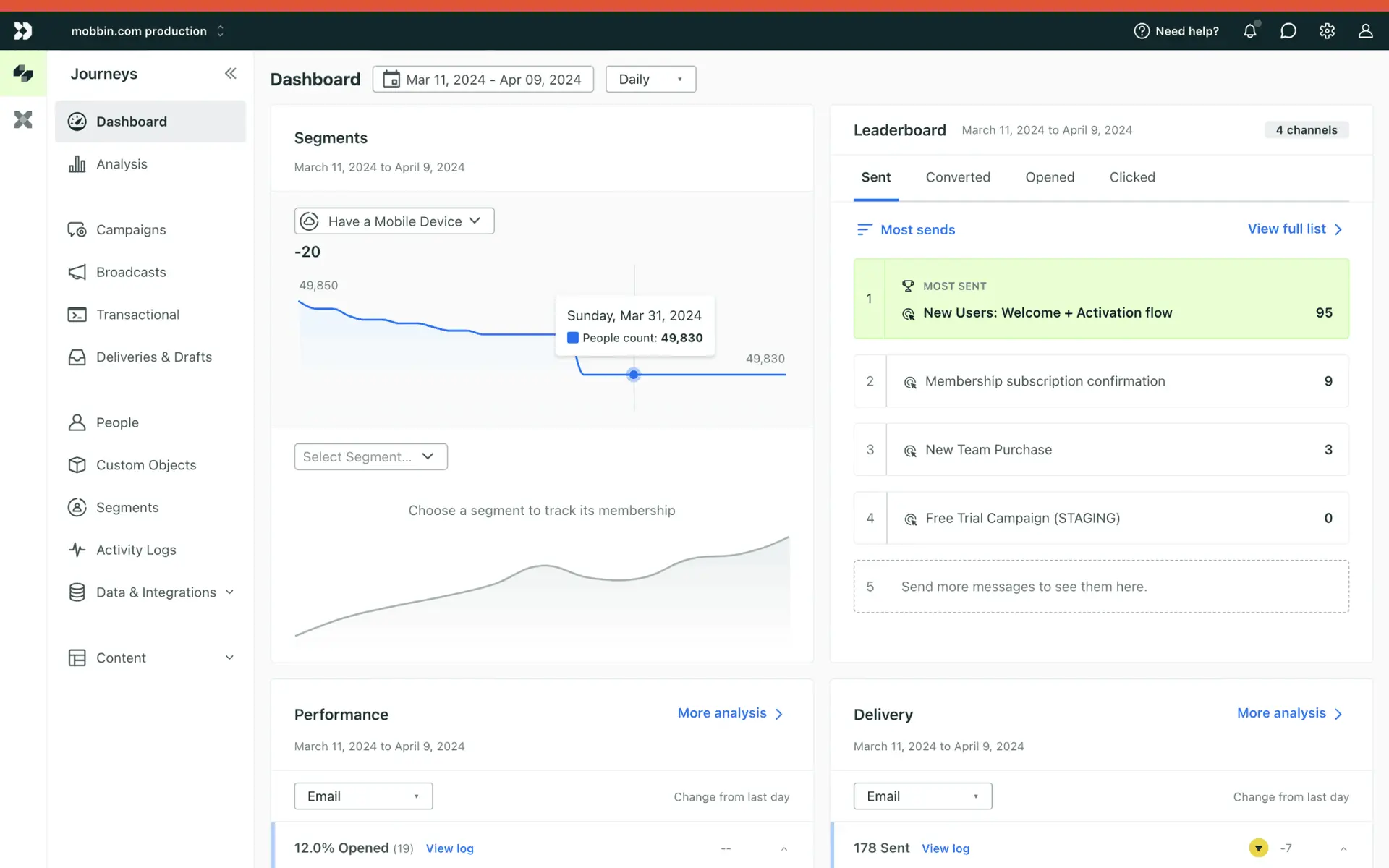The height and width of the screenshot is (868, 1389).
Task: Collapse the Journeys sidebar with double-chevron
Action: click(230, 73)
